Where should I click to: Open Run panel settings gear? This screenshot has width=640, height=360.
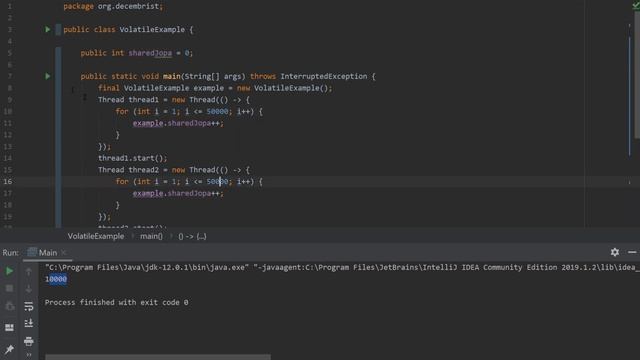tap(615, 252)
